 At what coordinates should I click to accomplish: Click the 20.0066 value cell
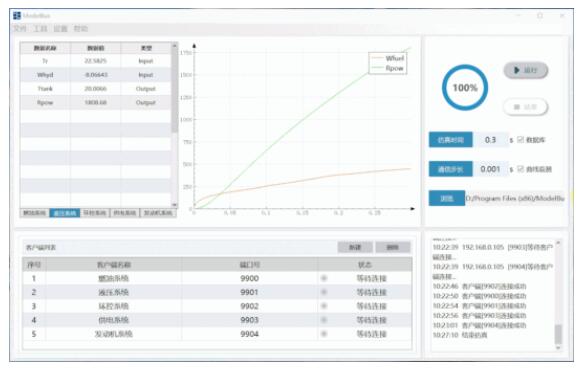(95, 88)
